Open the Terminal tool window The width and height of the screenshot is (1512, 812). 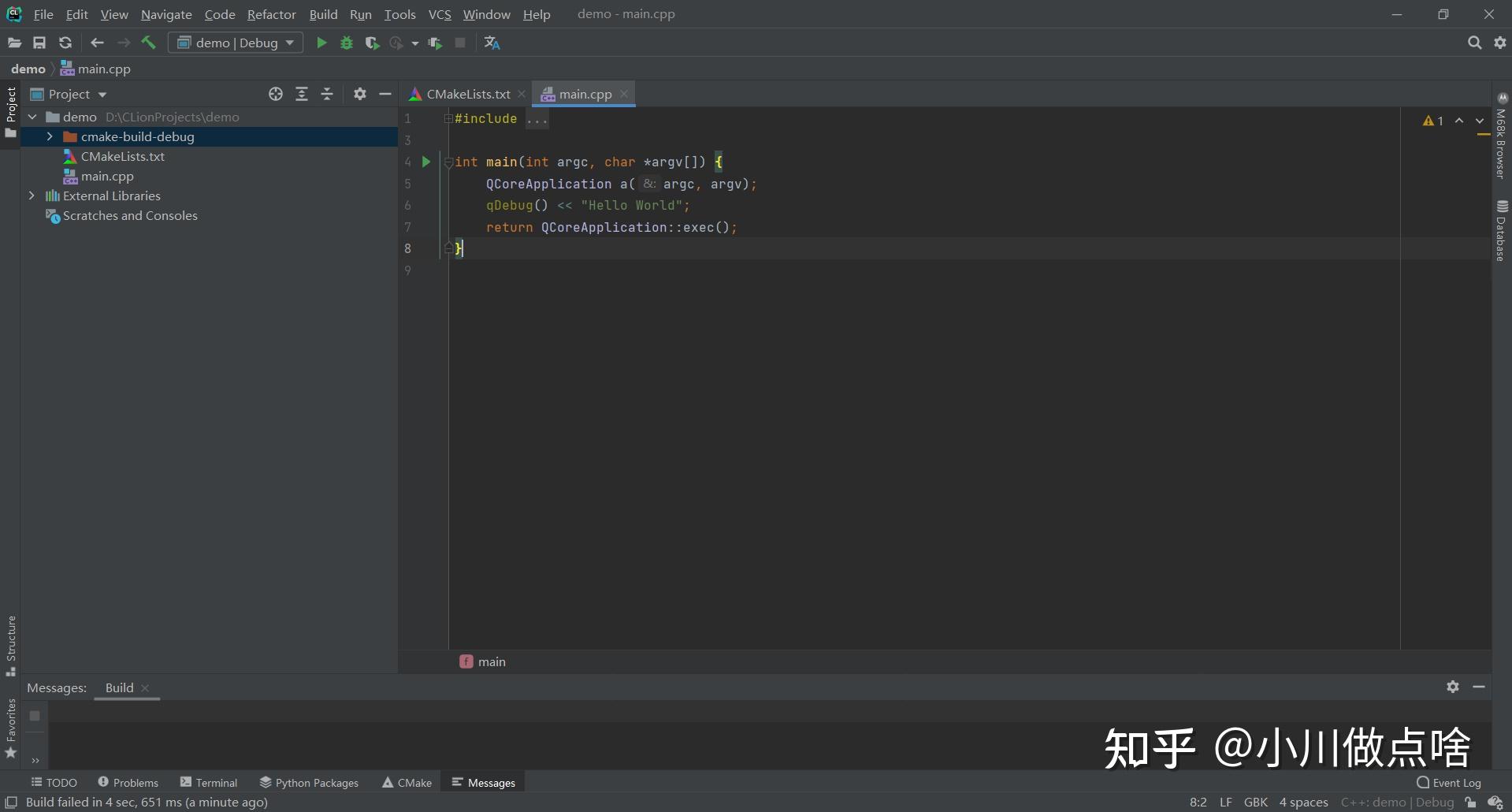(x=209, y=782)
